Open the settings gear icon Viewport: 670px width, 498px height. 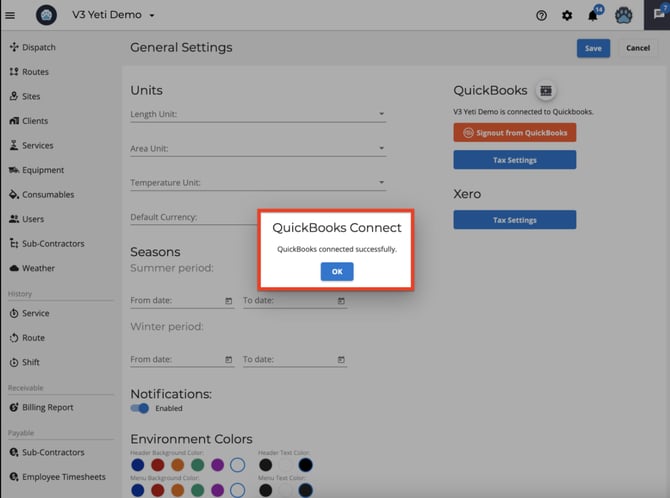(567, 16)
